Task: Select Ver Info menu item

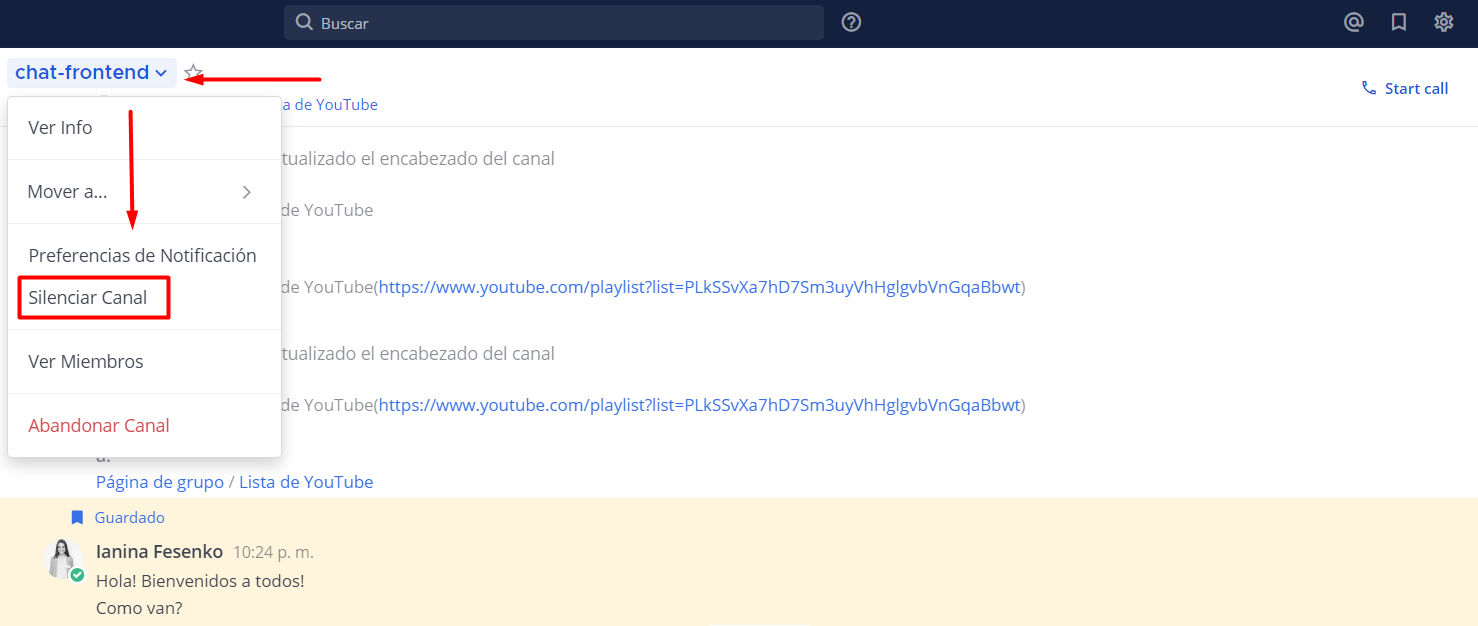Action: point(60,128)
